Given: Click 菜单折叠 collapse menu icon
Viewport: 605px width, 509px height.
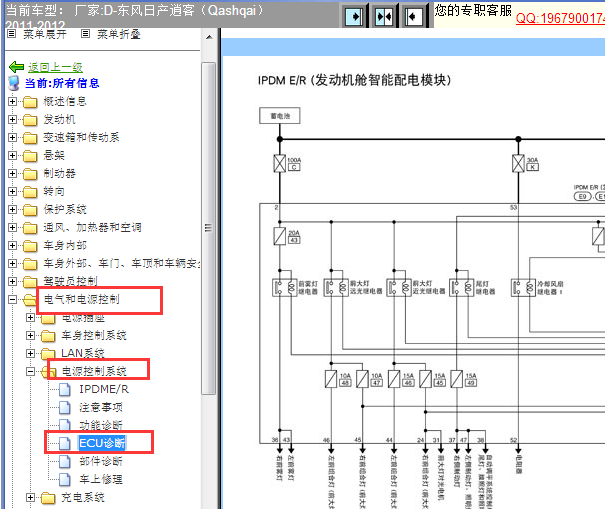Looking at the screenshot, I should click(x=85, y=34).
